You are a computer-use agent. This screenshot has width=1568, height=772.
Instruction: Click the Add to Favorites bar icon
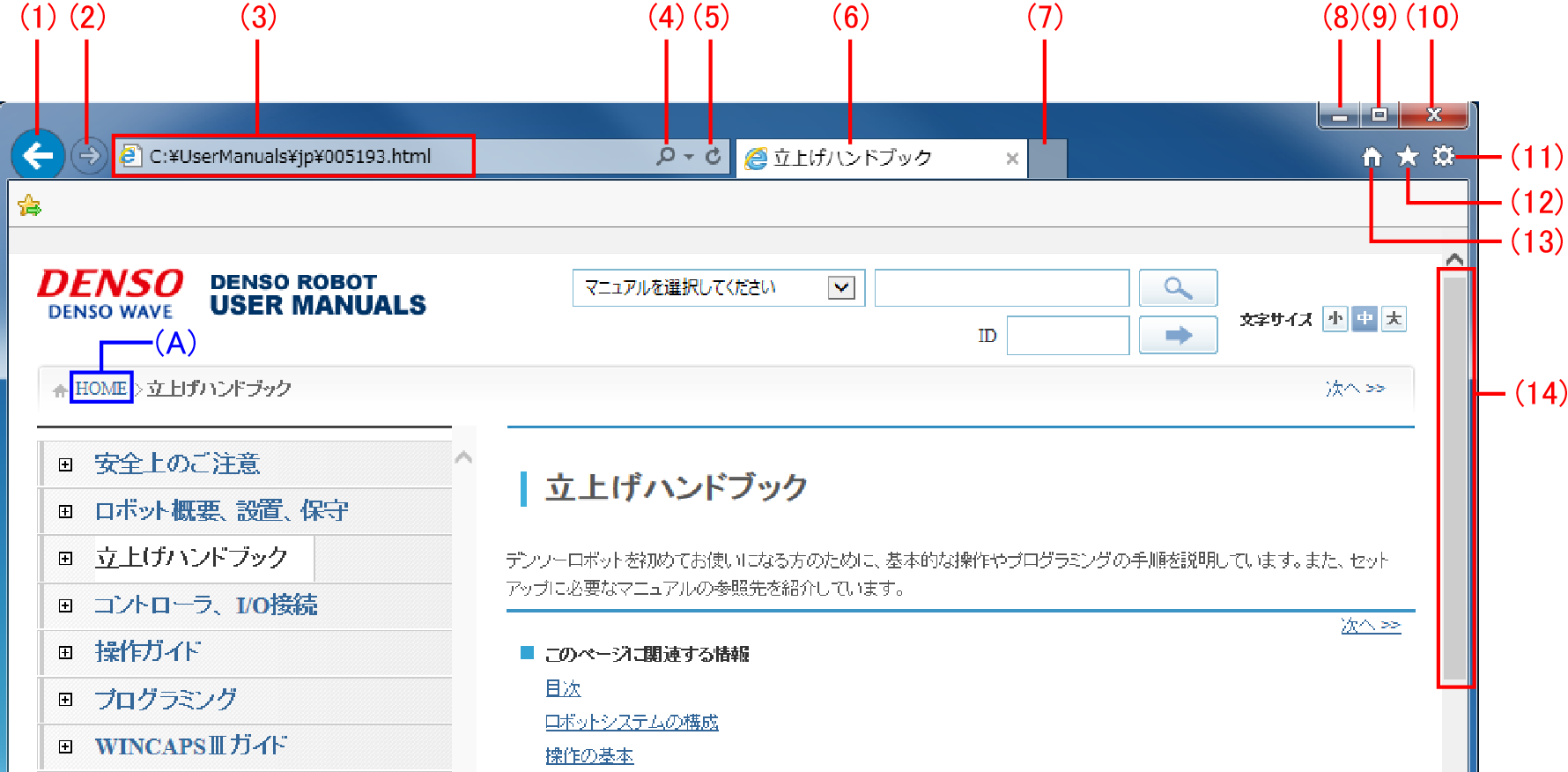point(29,206)
